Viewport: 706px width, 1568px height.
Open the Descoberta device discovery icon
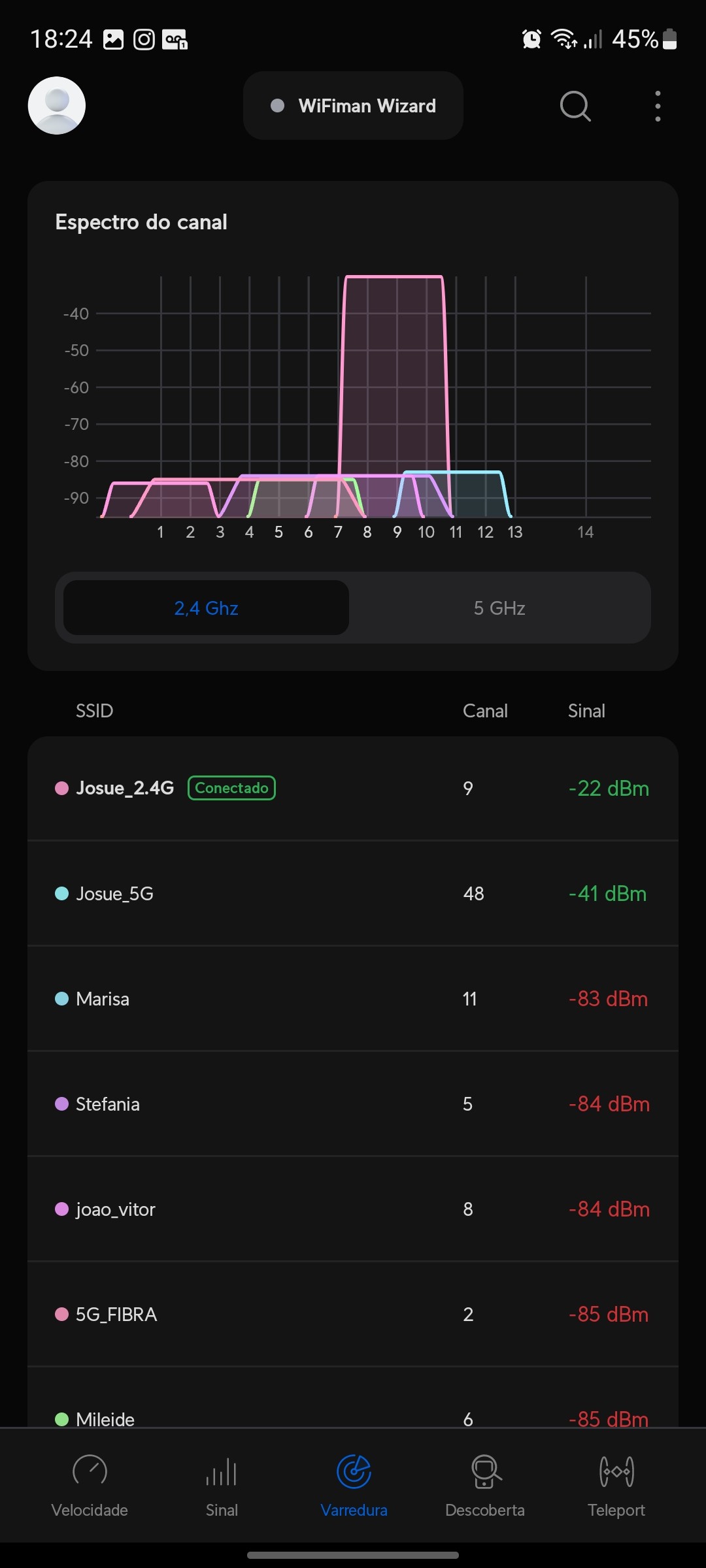[x=485, y=1471]
